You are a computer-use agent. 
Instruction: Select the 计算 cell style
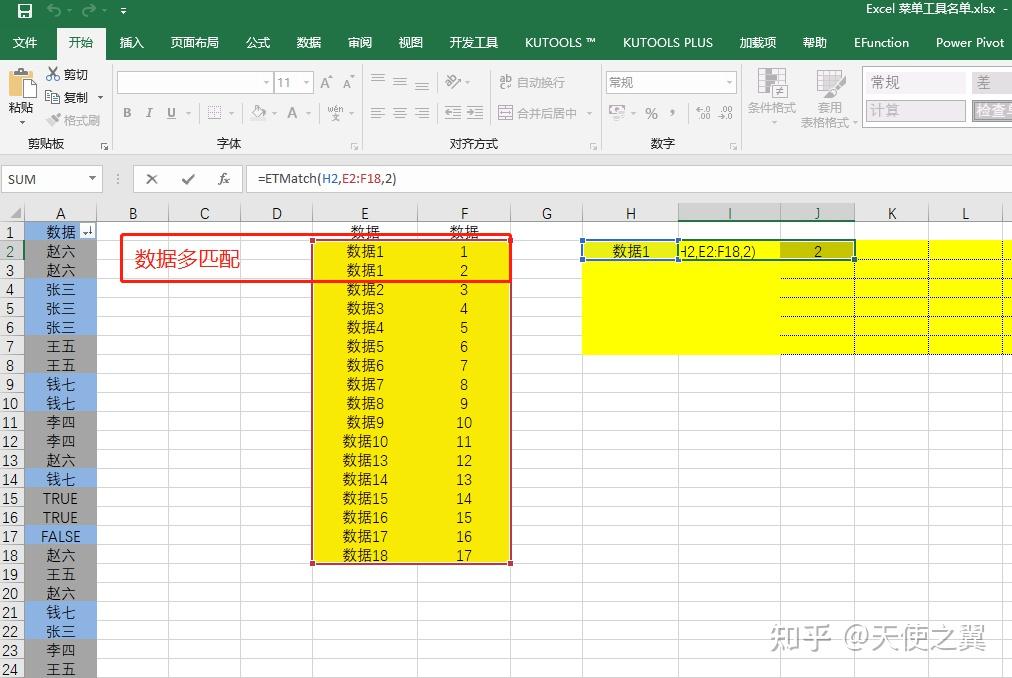click(915, 110)
